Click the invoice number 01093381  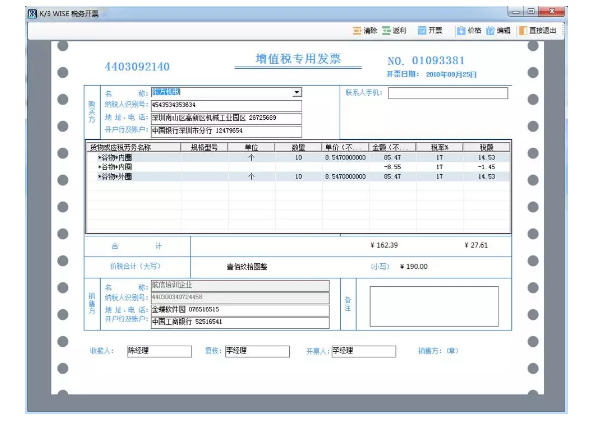tap(438, 61)
